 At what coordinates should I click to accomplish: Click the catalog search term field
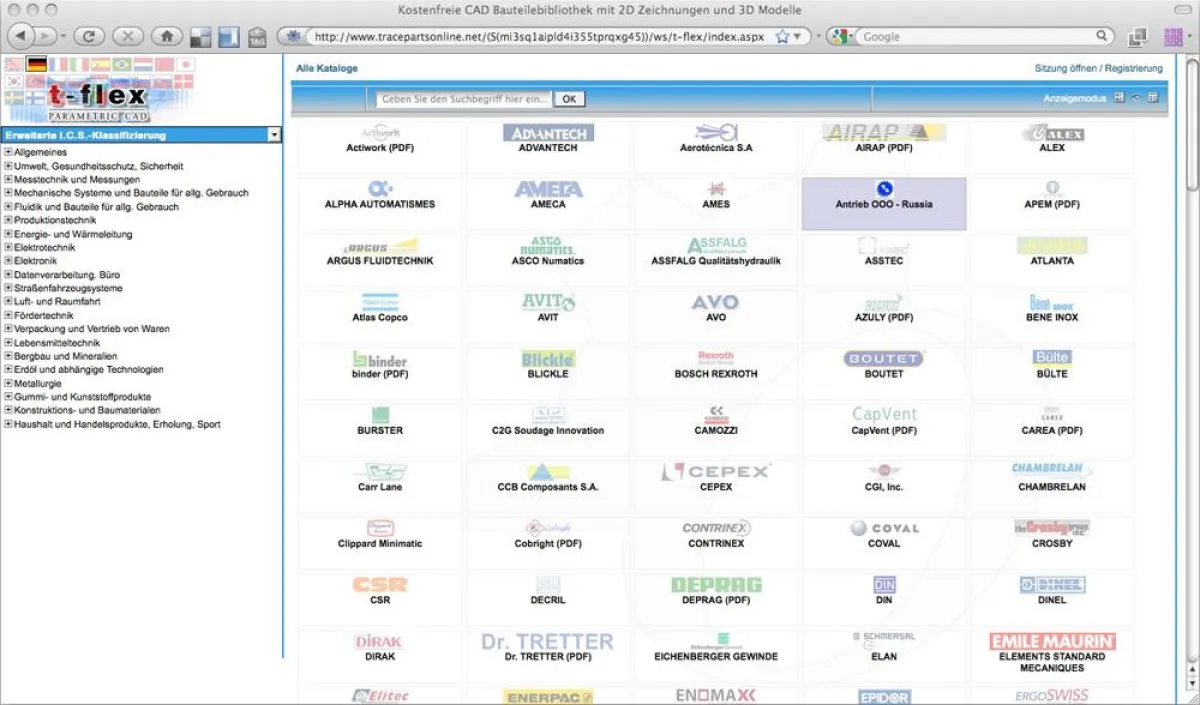tap(465, 99)
